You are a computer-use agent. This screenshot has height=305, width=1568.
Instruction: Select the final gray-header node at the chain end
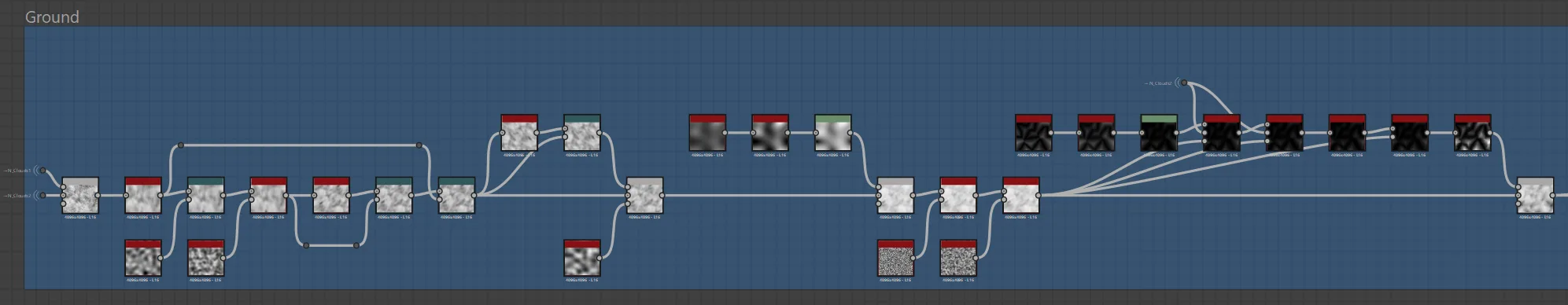pyautogui.click(x=1535, y=196)
